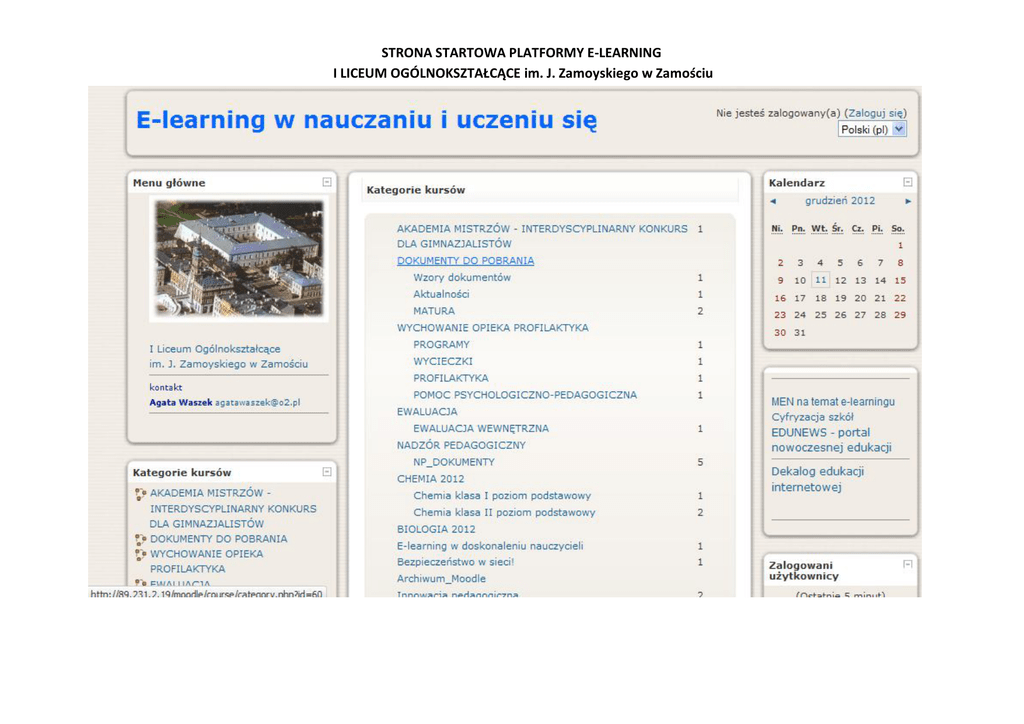Open the MATURA course category

[x=434, y=311]
